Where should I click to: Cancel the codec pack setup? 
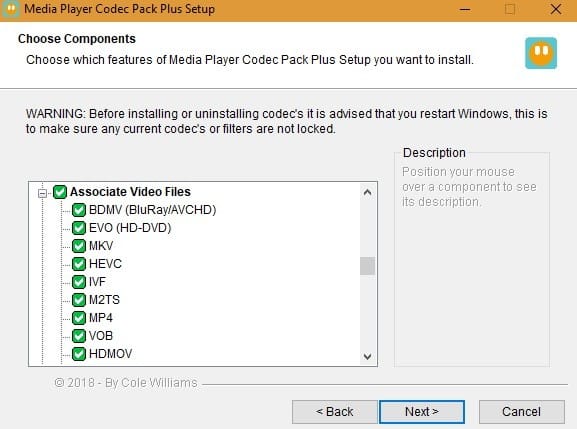coord(521,411)
